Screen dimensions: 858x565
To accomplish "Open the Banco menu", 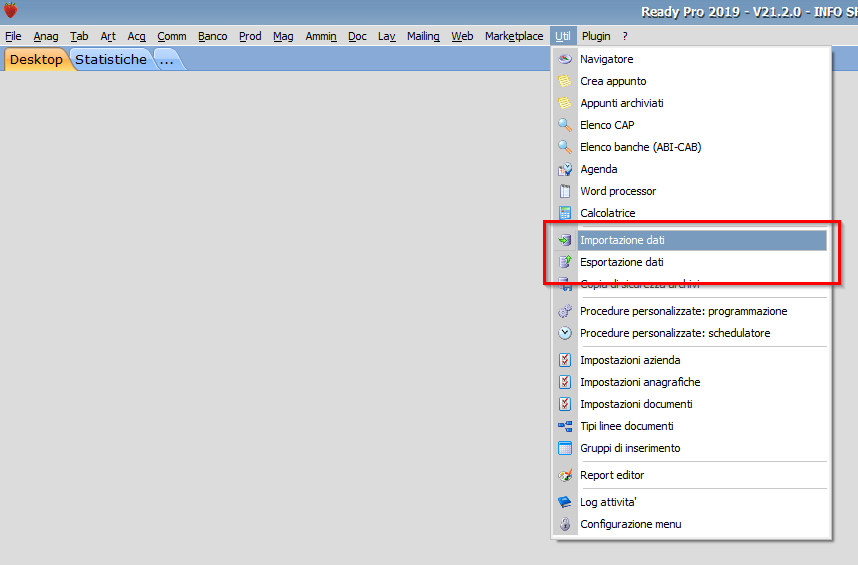I will pyautogui.click(x=212, y=36).
